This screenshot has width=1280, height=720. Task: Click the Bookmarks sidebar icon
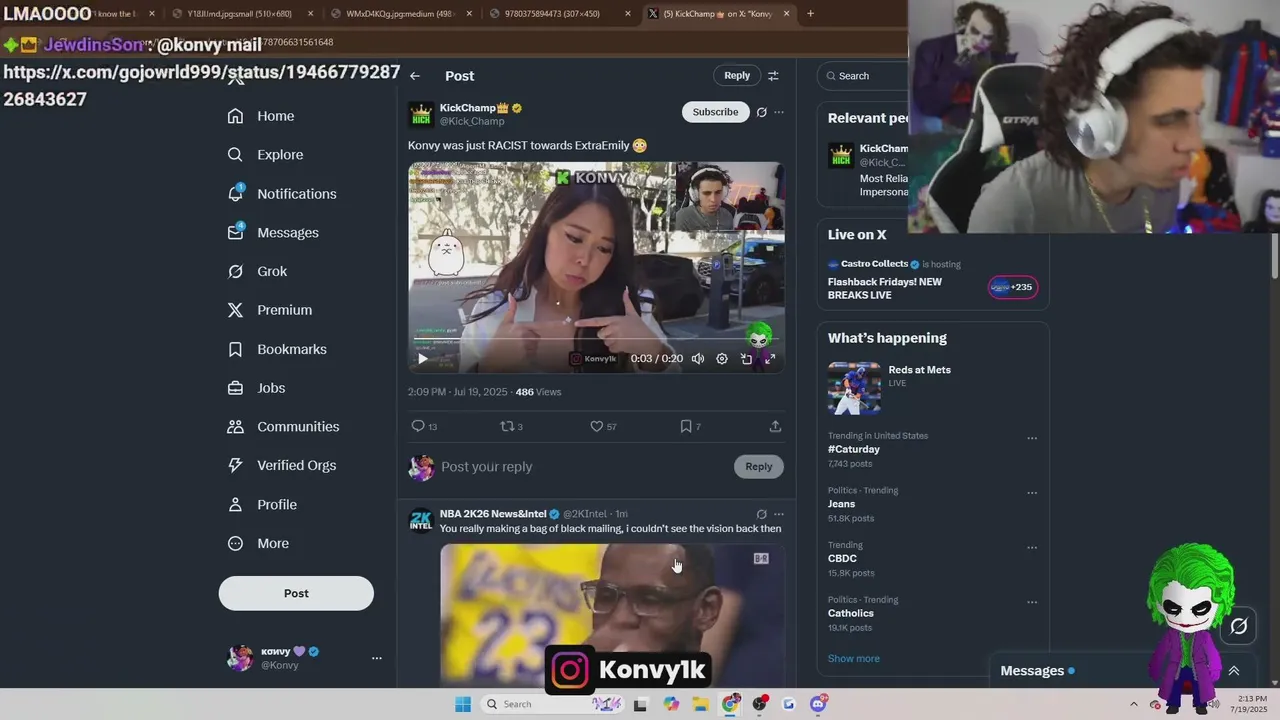pos(235,349)
